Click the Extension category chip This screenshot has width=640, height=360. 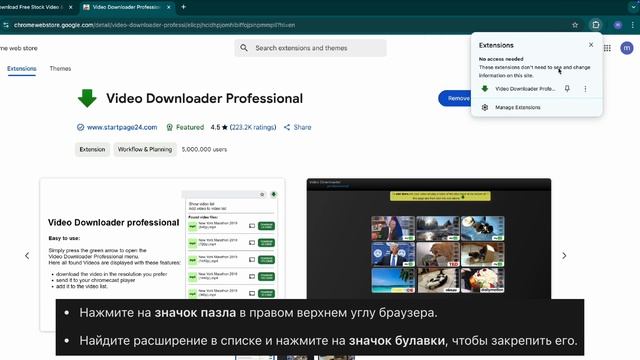point(92,149)
